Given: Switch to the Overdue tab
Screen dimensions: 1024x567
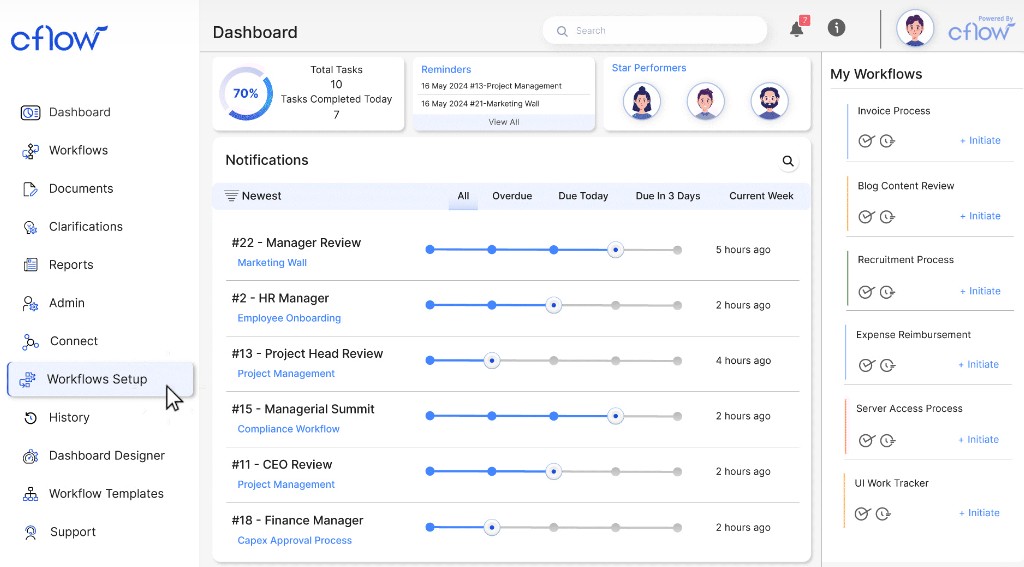Looking at the screenshot, I should pos(512,196).
